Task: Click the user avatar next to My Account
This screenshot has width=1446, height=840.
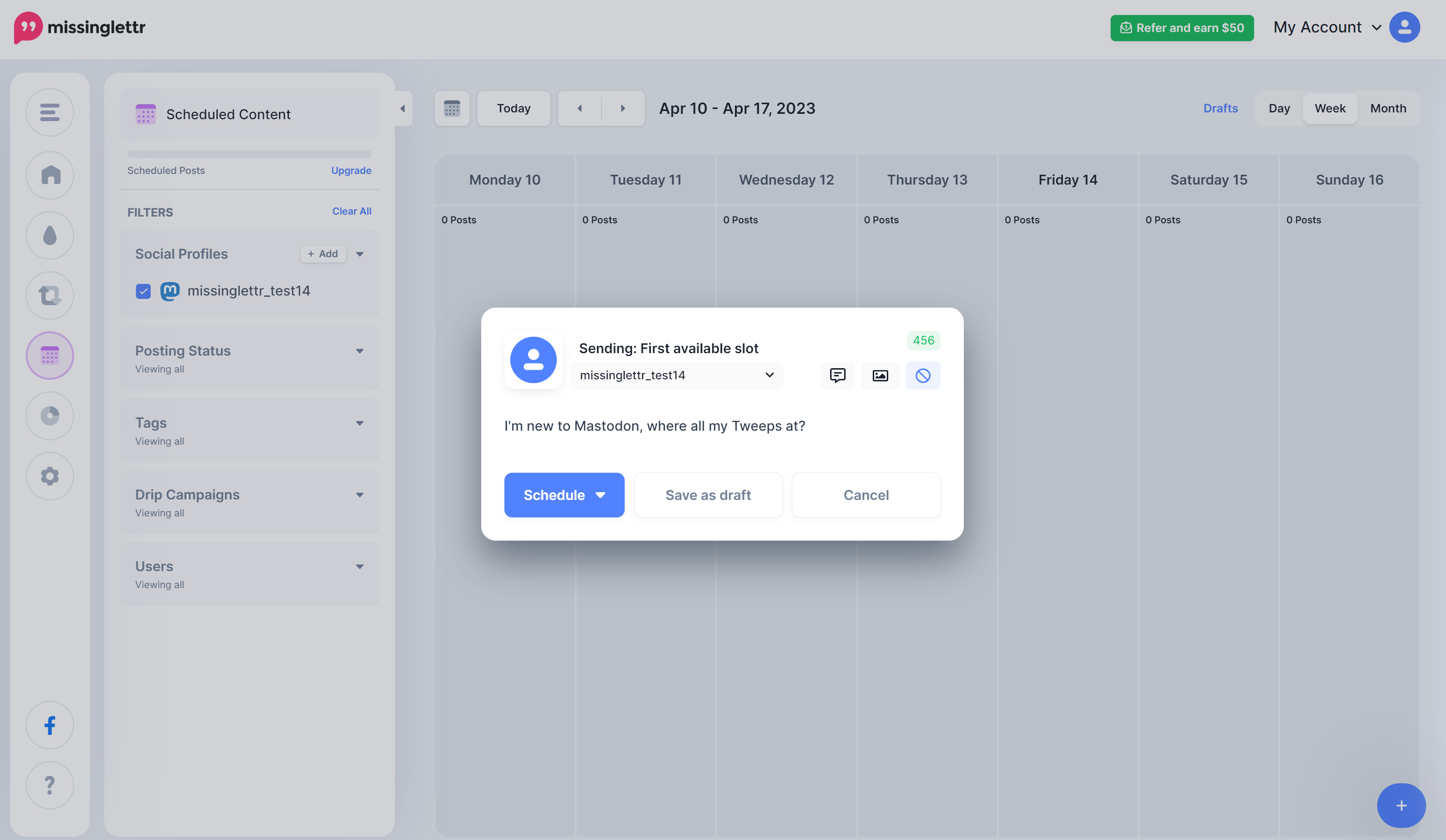Action: tap(1405, 27)
